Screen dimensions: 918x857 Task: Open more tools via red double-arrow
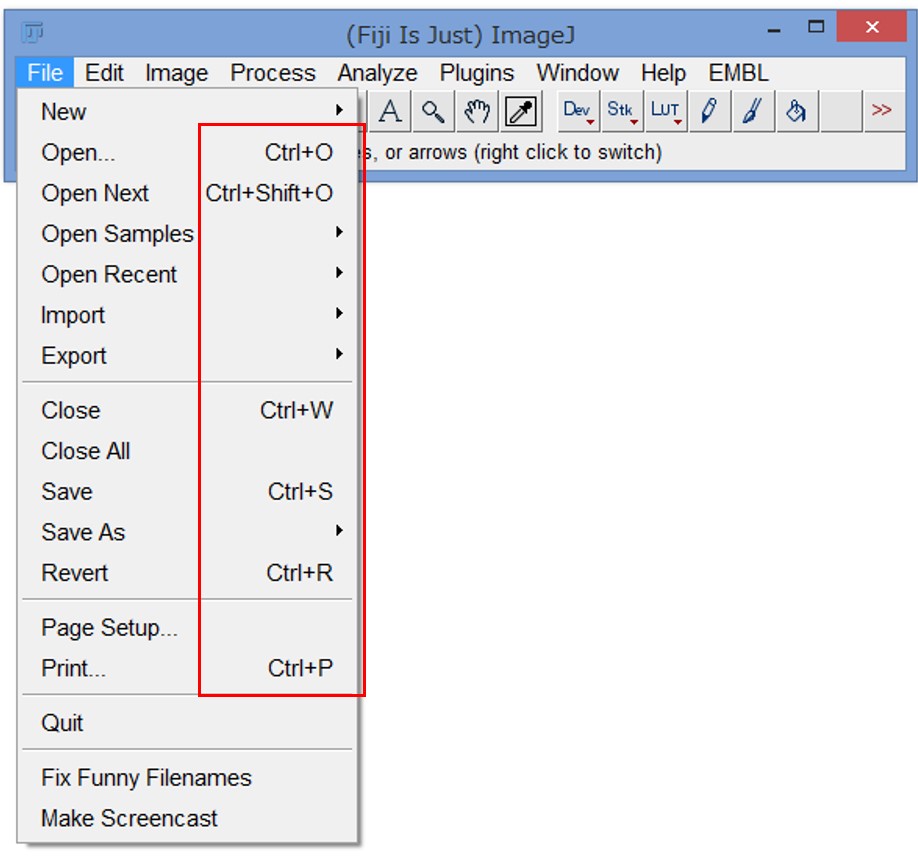[883, 111]
